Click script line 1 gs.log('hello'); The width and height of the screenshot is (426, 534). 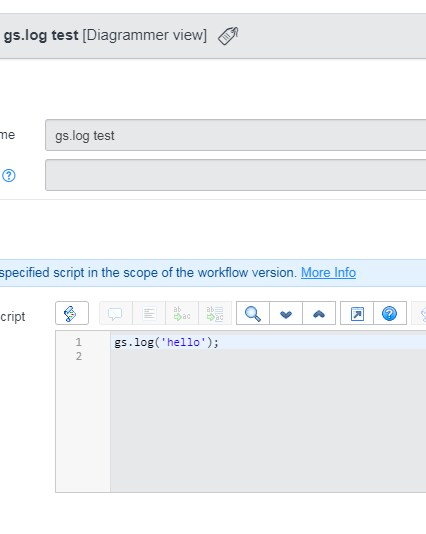pos(166,342)
